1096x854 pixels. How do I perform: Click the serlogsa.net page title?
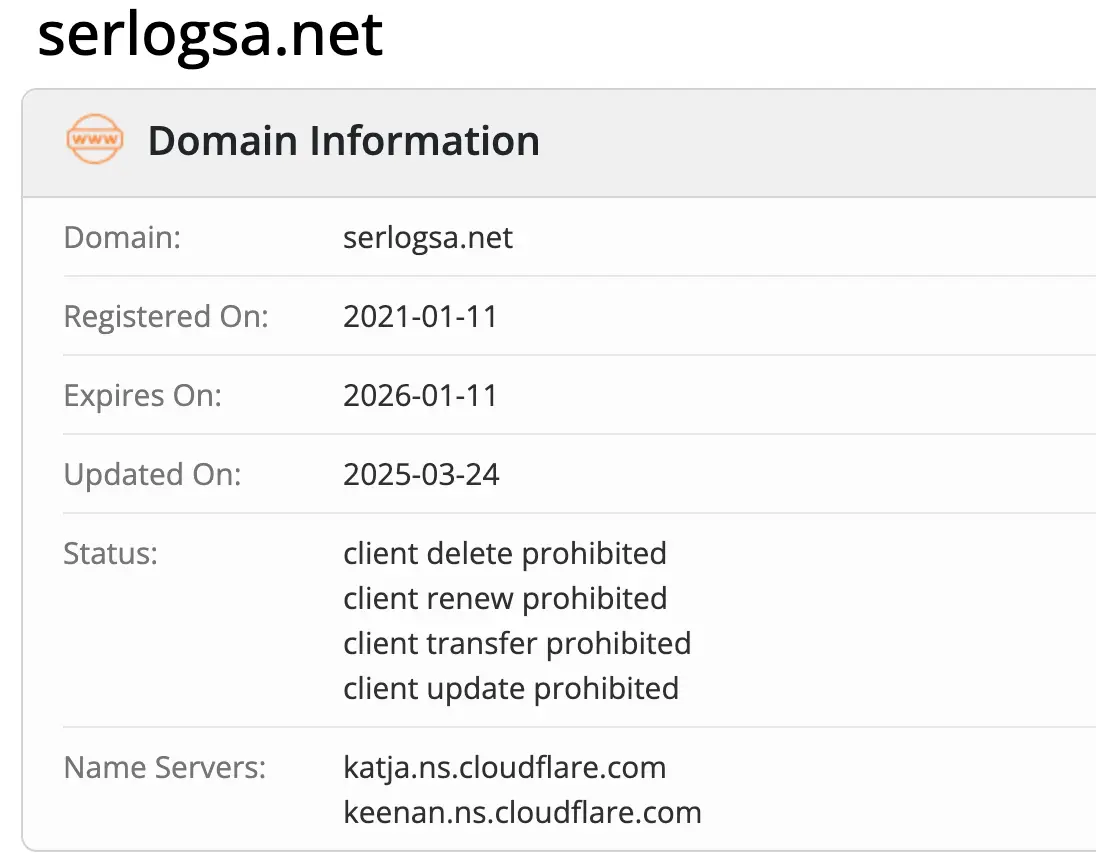[210, 35]
